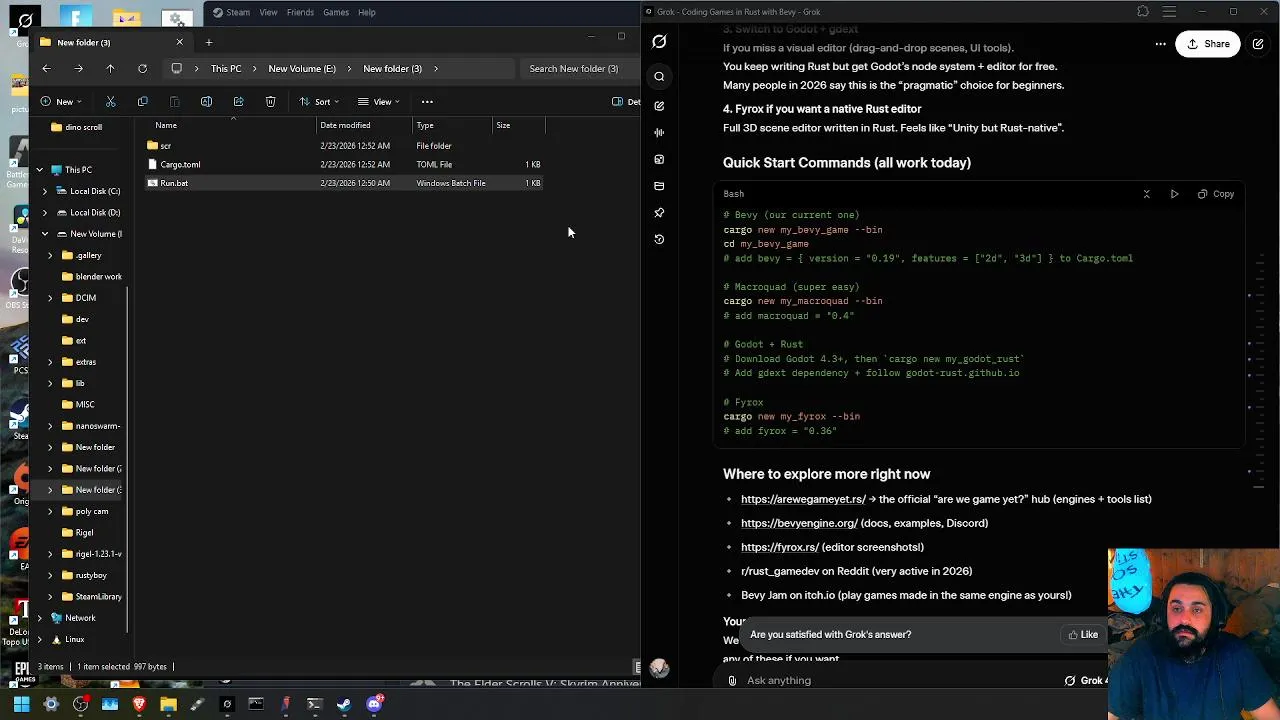Select the blender work folder in tree
The image size is (1280, 720).
98,277
